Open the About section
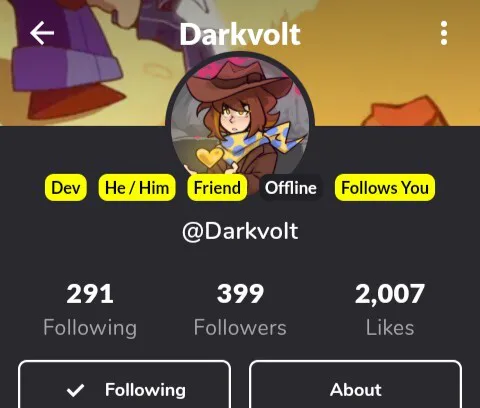 point(356,385)
